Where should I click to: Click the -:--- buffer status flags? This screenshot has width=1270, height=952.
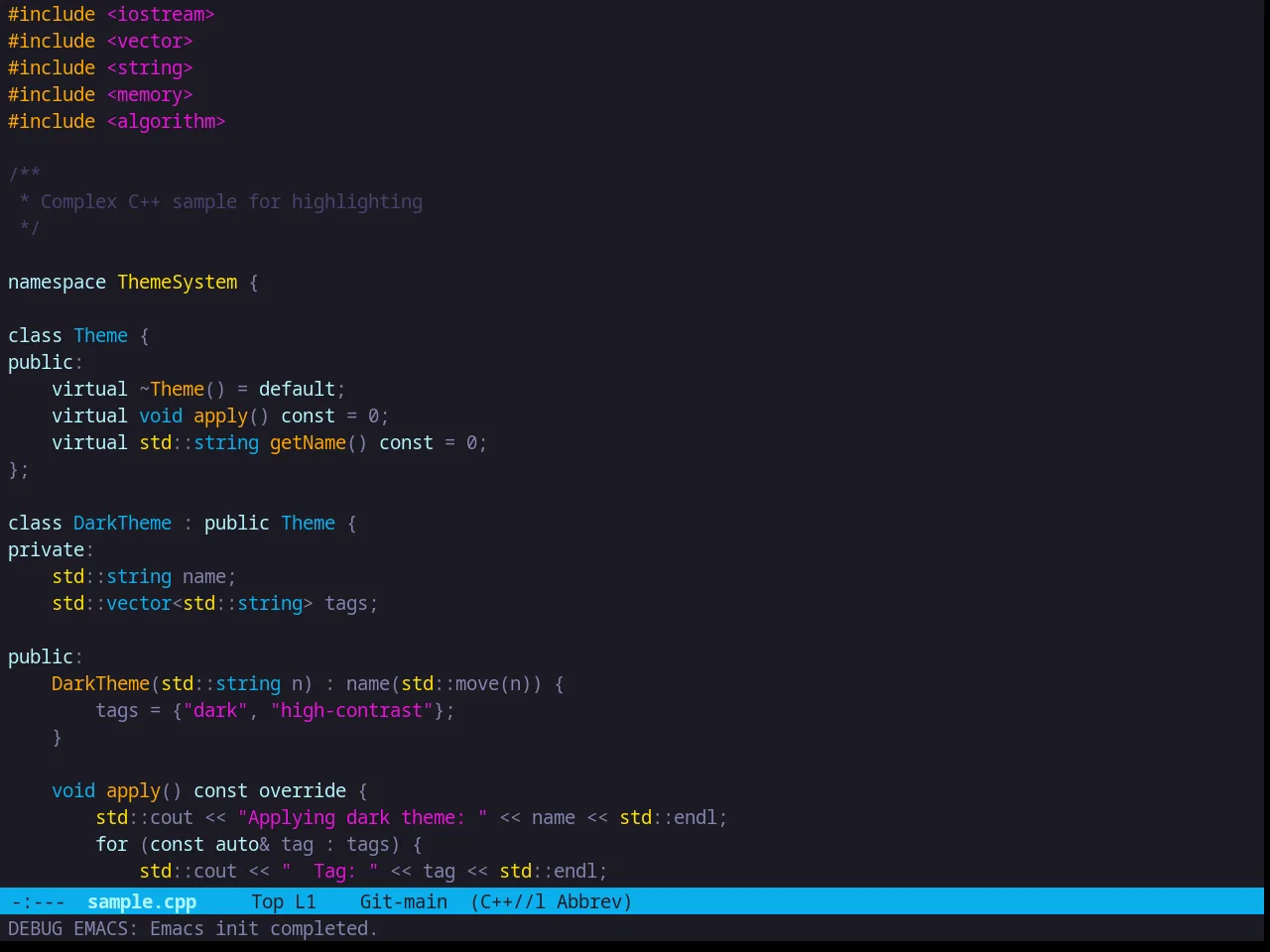click(x=38, y=901)
